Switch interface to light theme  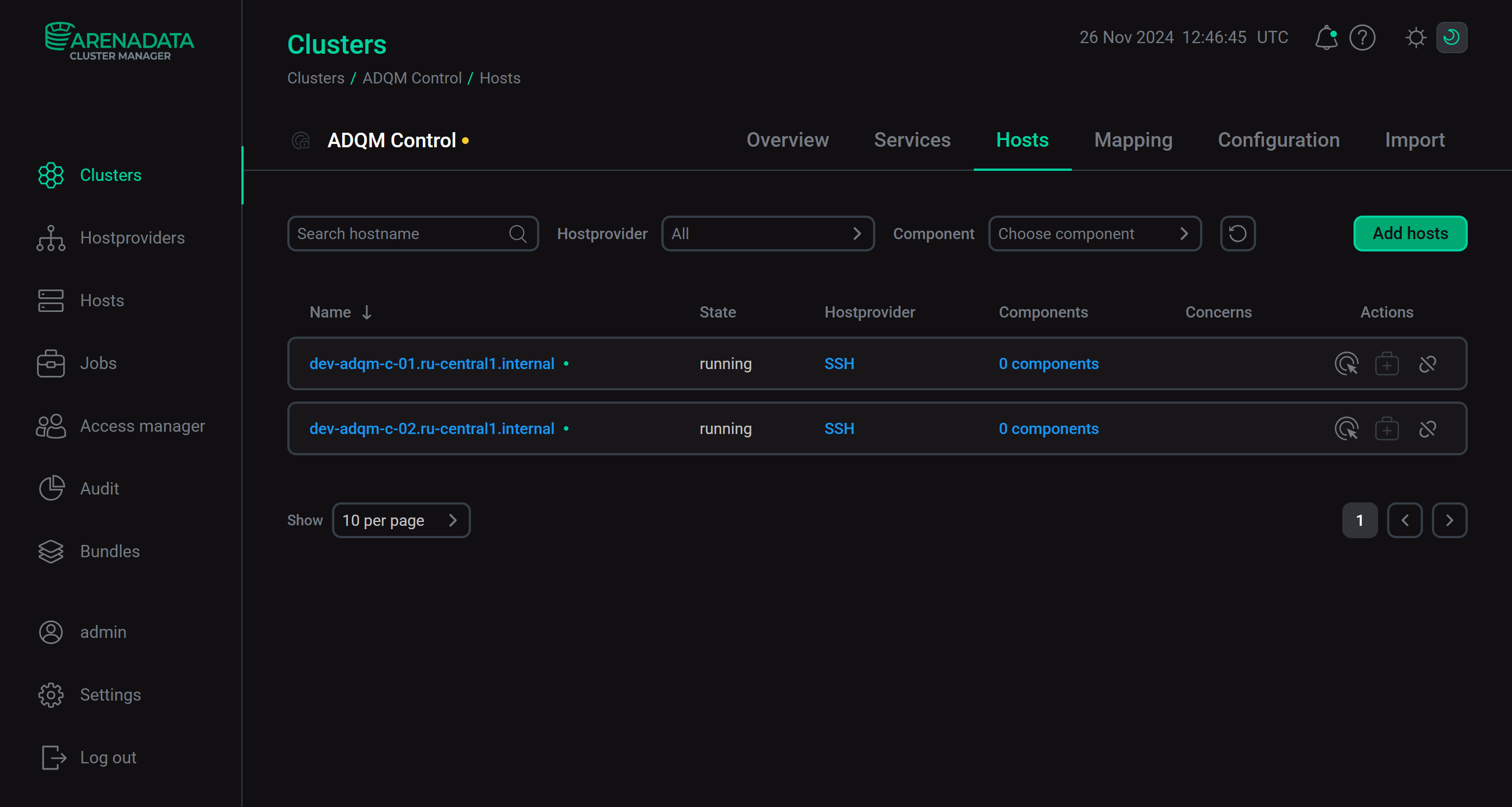coord(1416,37)
